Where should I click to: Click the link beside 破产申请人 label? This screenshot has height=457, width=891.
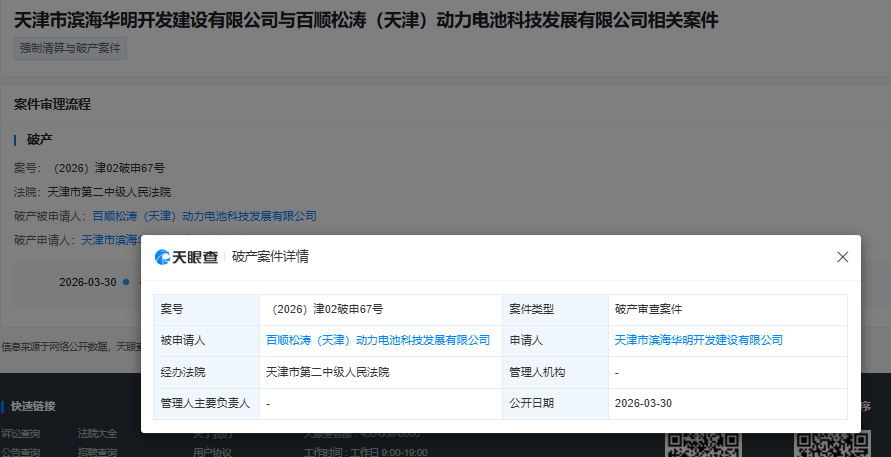(110, 240)
